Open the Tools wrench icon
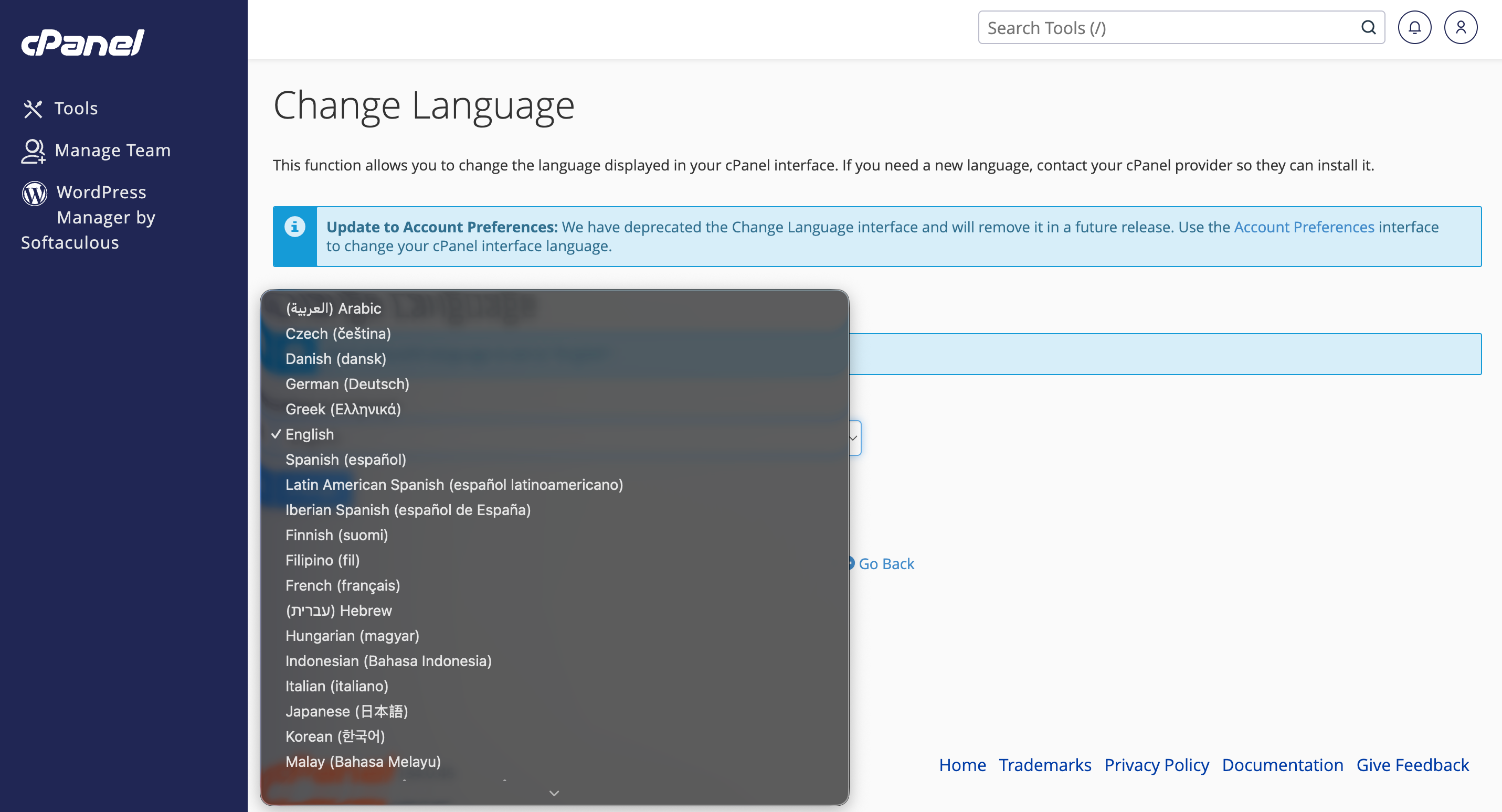Viewport: 1502px width, 812px height. pos(33,109)
